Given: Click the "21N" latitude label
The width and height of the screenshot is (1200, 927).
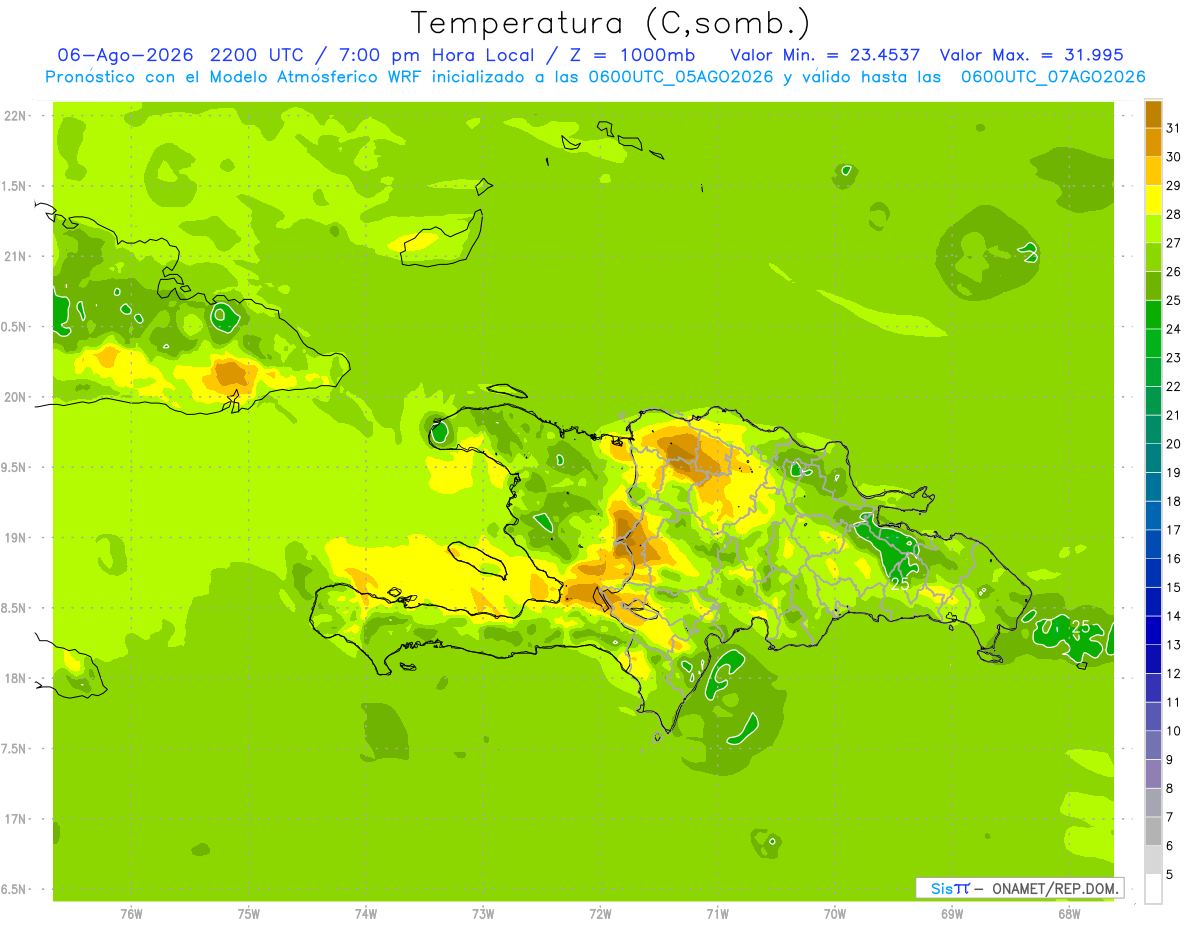Looking at the screenshot, I should 14,256.
